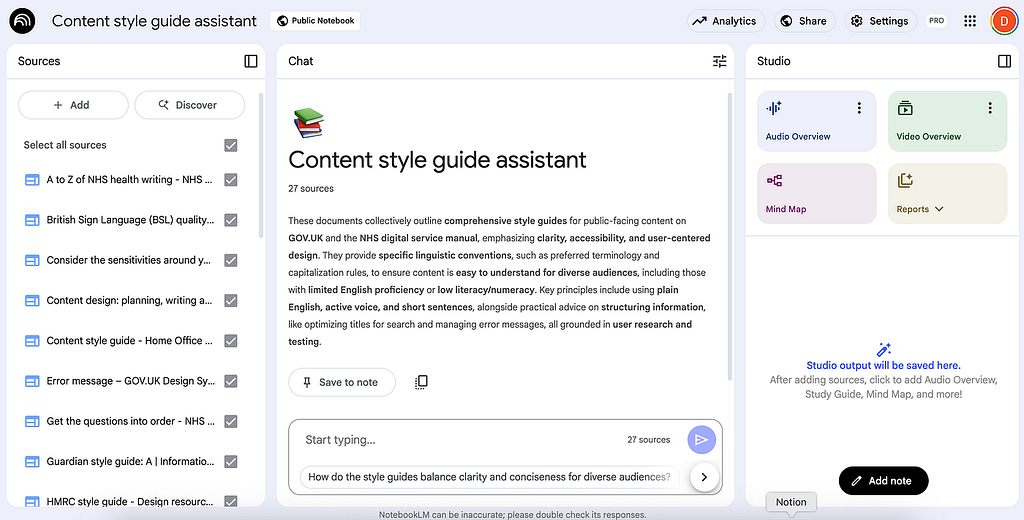Uncheck Guardian style guide source checkbox
The width and height of the screenshot is (1024, 520).
pos(231,461)
